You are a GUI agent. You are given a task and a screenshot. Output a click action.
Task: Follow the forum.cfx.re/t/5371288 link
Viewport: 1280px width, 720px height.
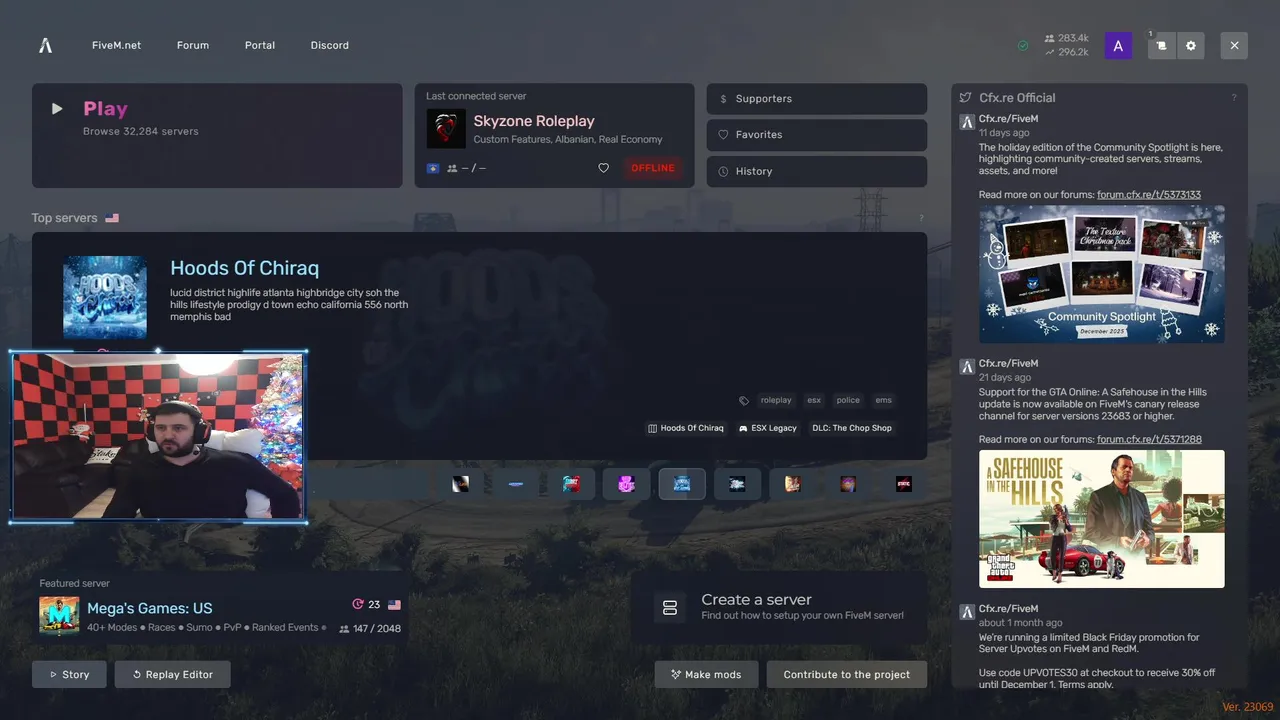pyautogui.click(x=1149, y=440)
